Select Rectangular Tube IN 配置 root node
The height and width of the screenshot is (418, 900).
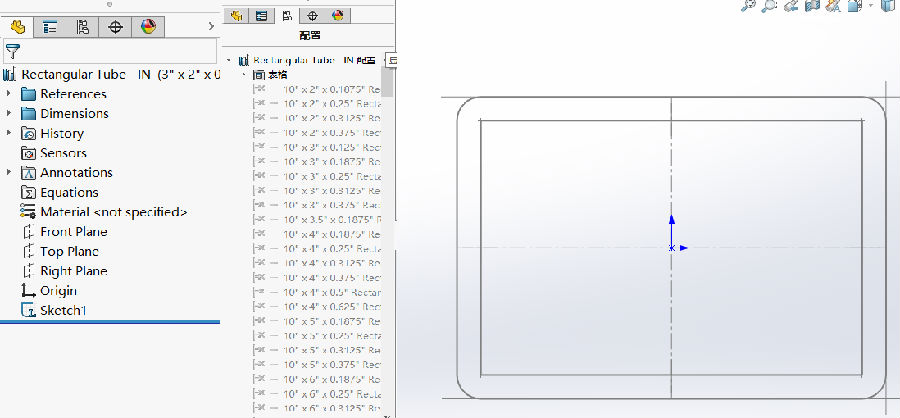pyautogui.click(x=308, y=60)
